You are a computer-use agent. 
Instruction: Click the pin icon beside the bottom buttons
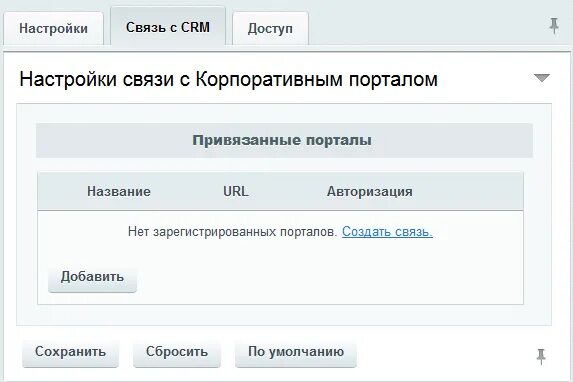[541, 356]
